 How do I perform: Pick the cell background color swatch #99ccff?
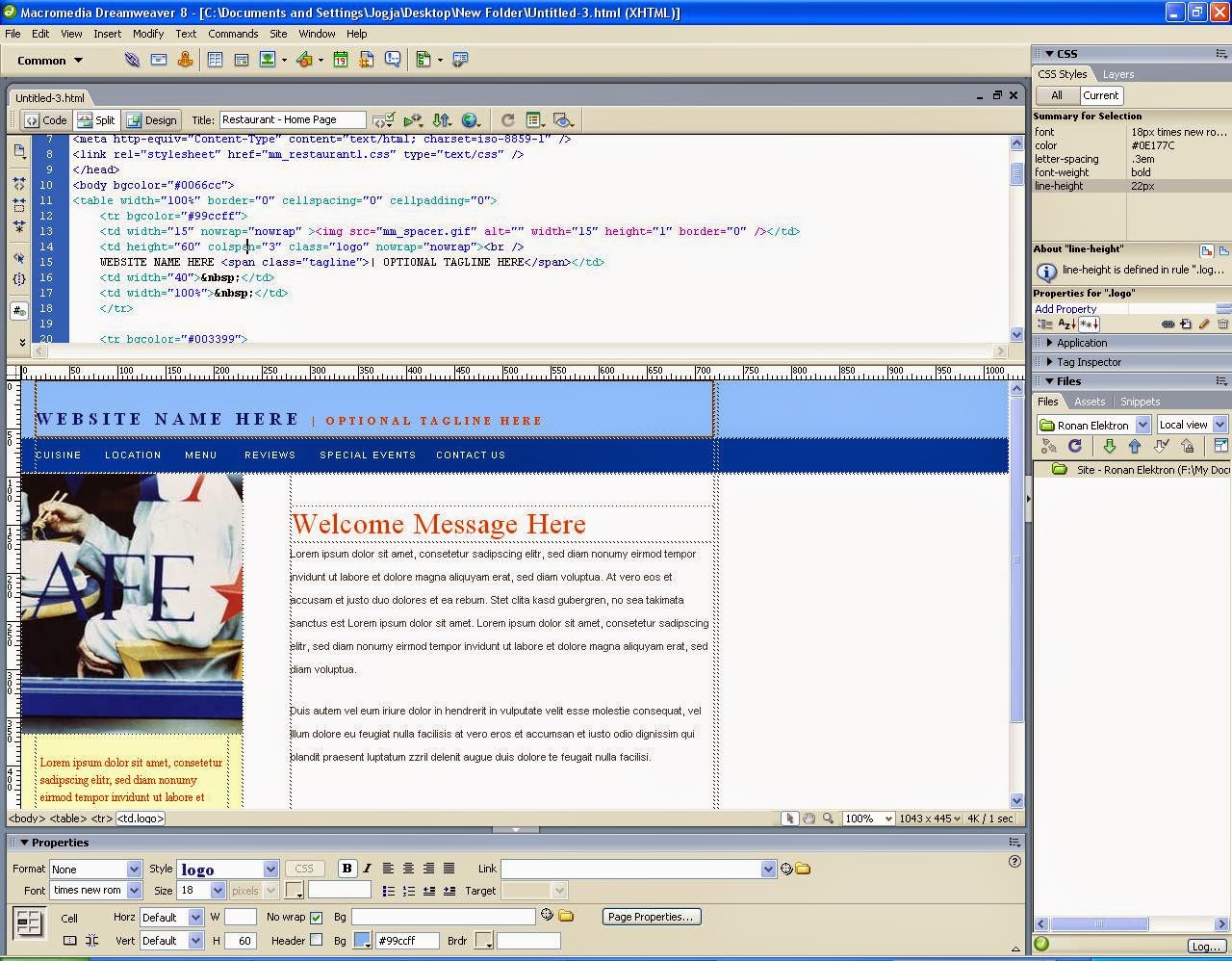point(362,941)
